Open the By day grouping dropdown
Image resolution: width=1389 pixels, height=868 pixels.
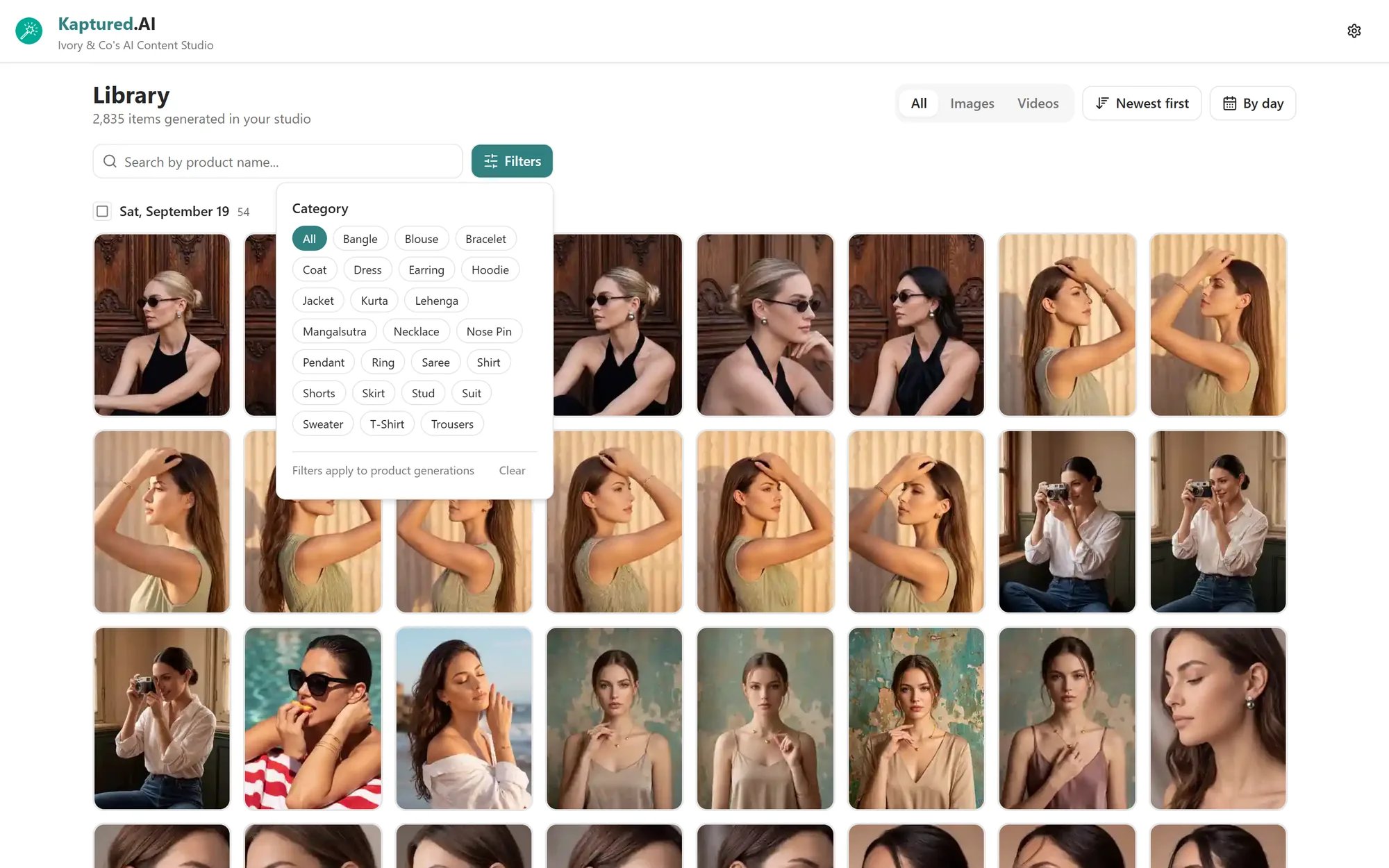pos(1253,103)
